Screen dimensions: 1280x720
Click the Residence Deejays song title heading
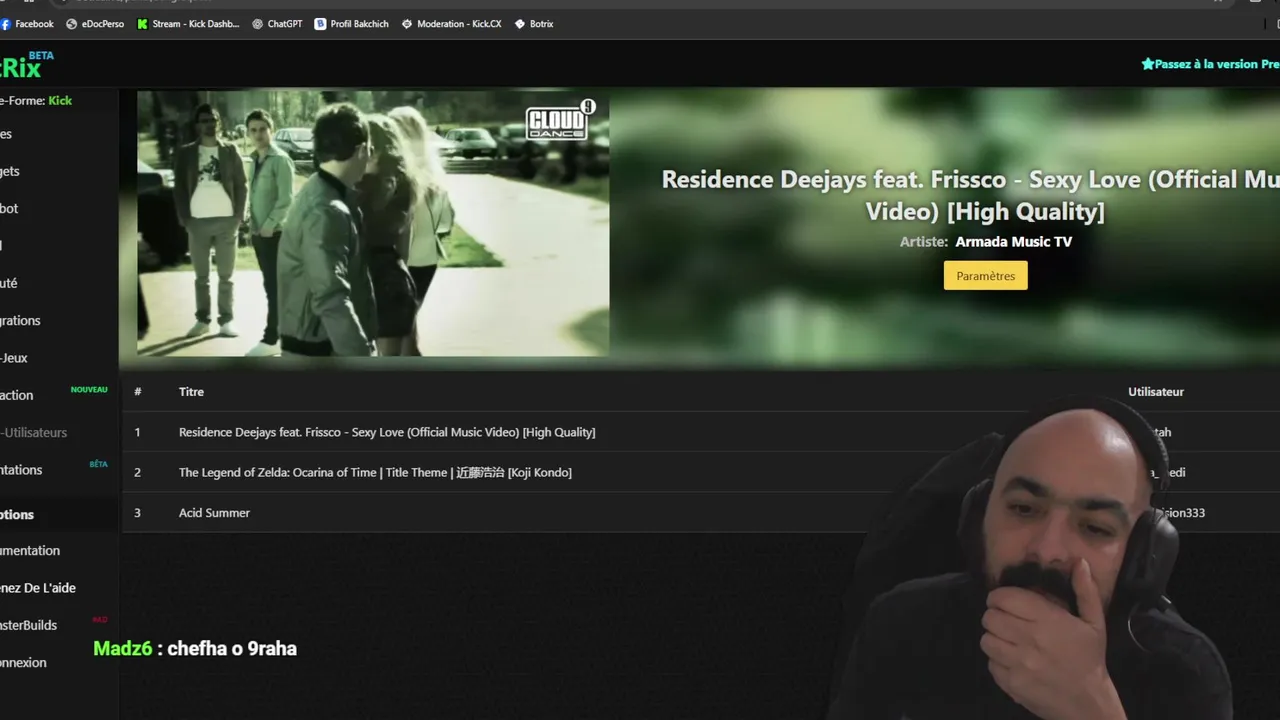[970, 195]
